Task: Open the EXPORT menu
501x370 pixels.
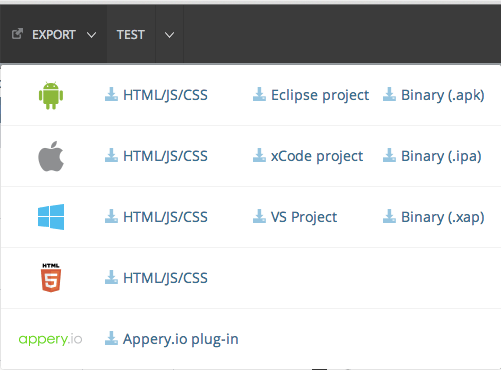Action: pyautogui.click(x=54, y=35)
